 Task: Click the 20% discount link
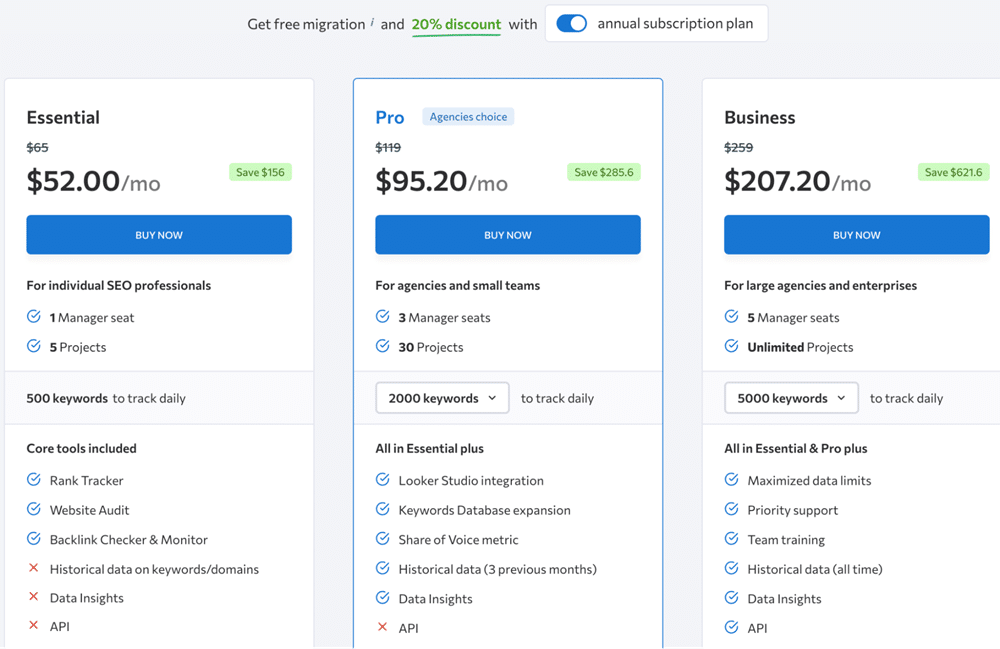pyautogui.click(x=456, y=24)
